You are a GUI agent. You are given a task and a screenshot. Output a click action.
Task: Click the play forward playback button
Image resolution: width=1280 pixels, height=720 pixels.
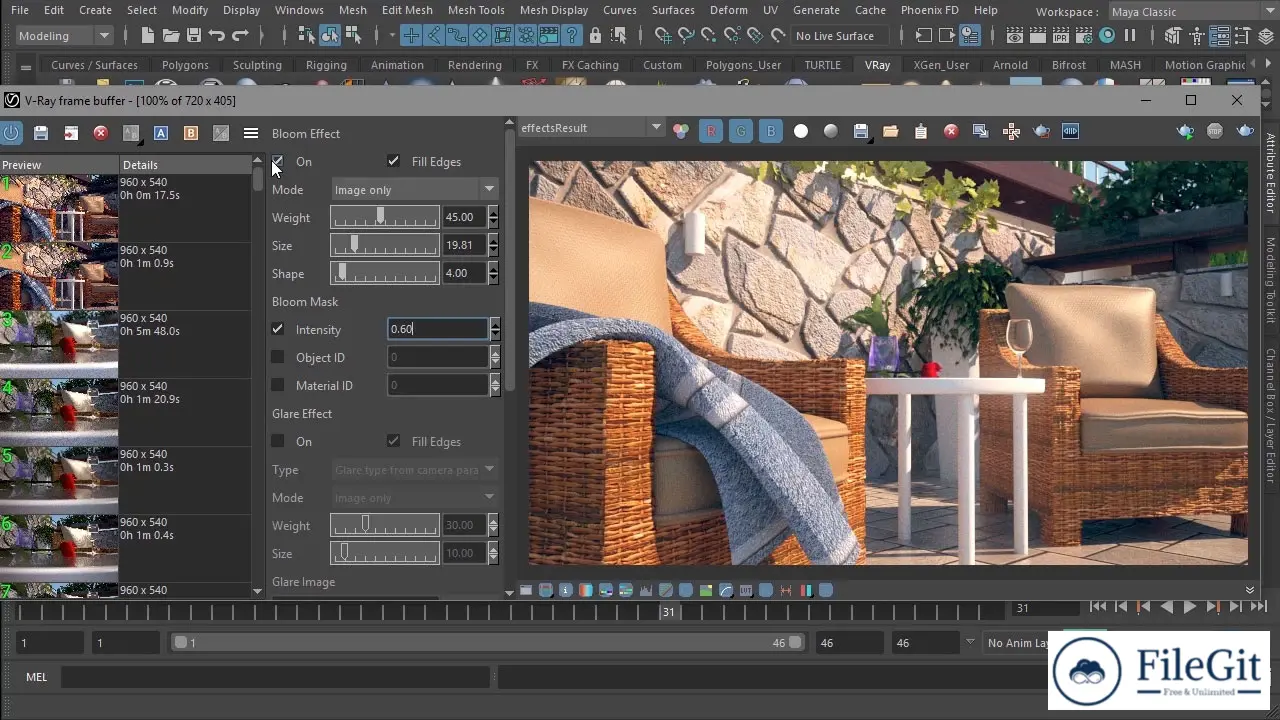[1189, 607]
